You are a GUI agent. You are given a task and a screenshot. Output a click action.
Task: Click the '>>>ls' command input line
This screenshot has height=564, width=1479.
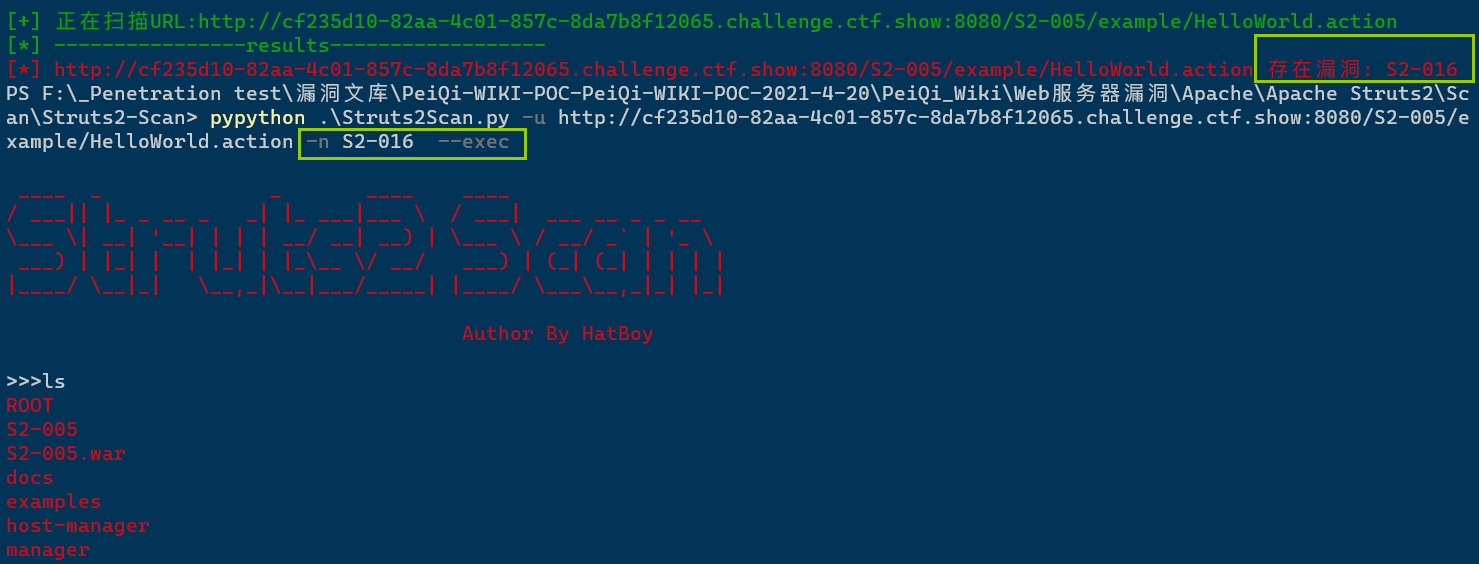tap(36, 381)
